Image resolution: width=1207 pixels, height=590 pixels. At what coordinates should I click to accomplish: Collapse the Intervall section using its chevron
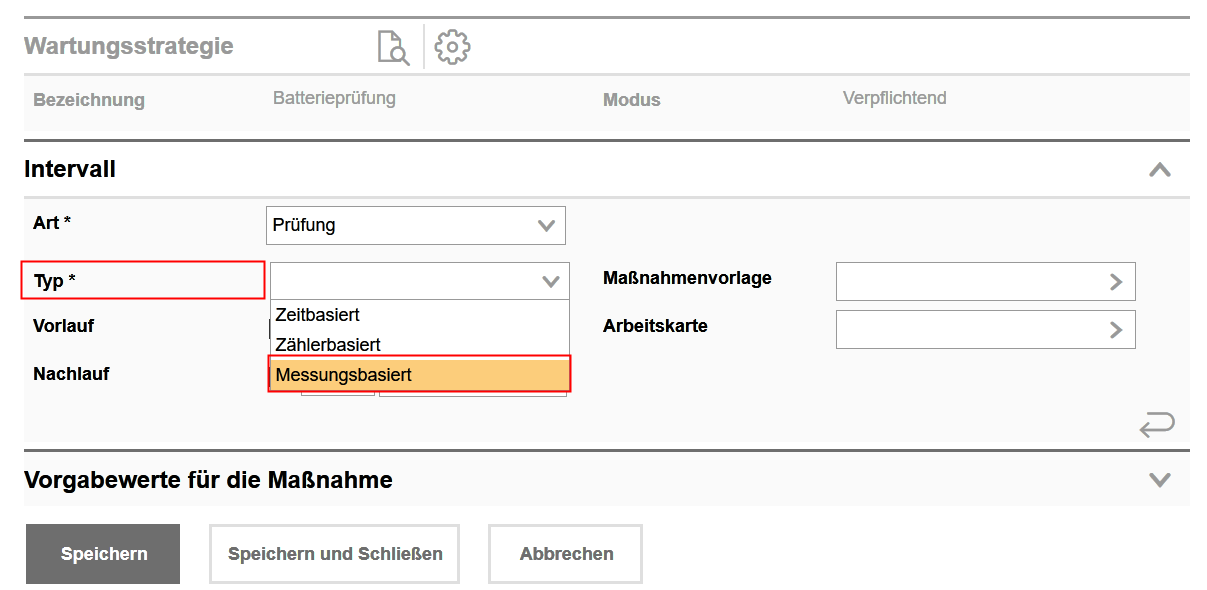pyautogui.click(x=1159, y=170)
